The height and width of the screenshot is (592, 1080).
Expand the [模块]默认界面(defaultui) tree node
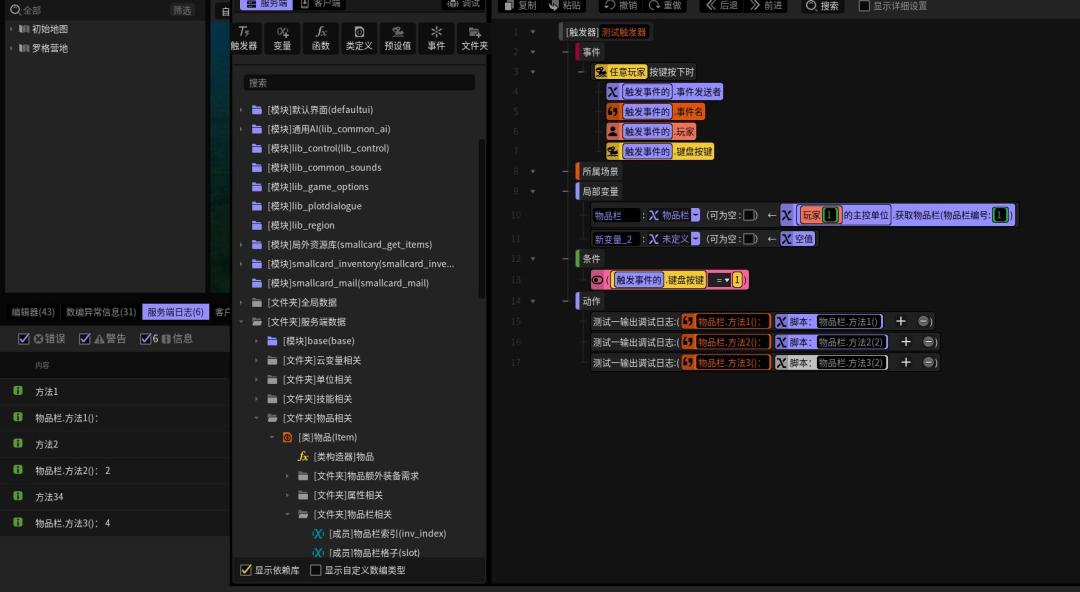click(x=241, y=110)
